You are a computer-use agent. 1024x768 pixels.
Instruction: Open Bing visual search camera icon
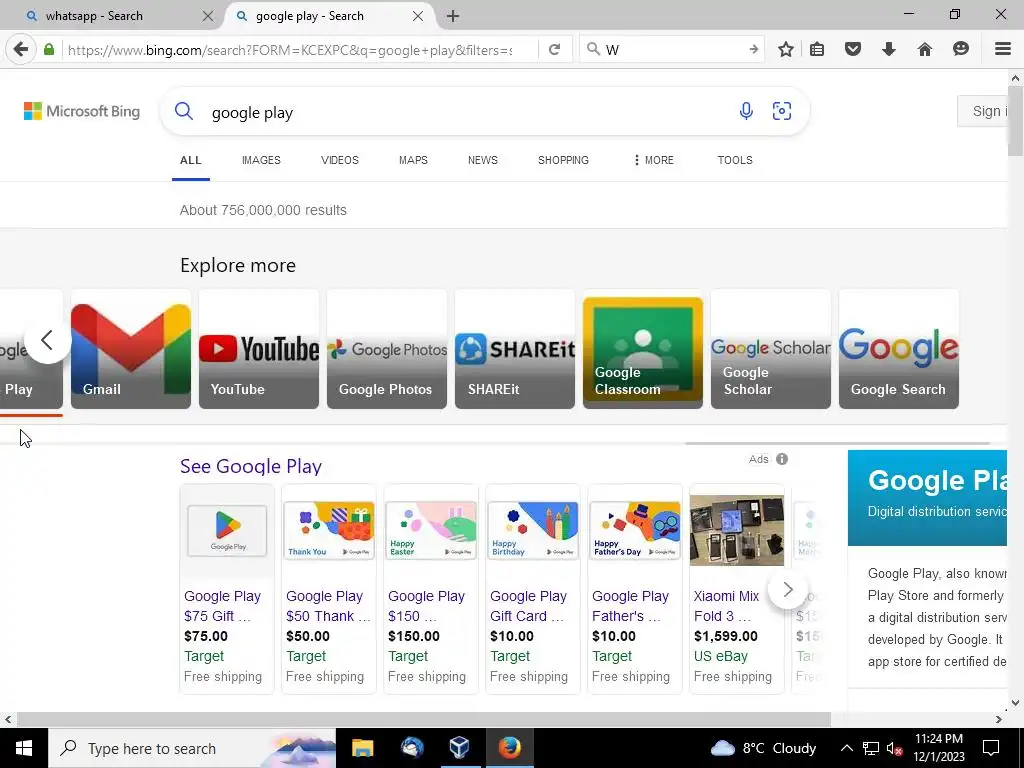point(782,111)
